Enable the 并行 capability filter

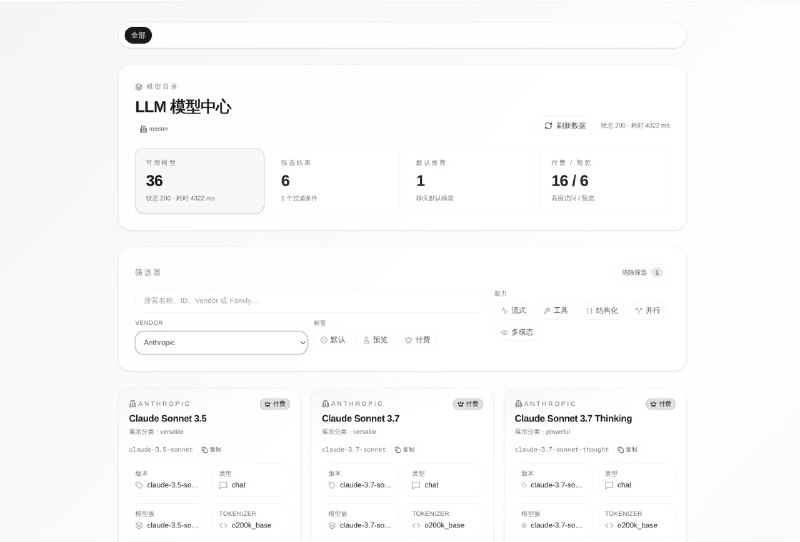[647, 310]
